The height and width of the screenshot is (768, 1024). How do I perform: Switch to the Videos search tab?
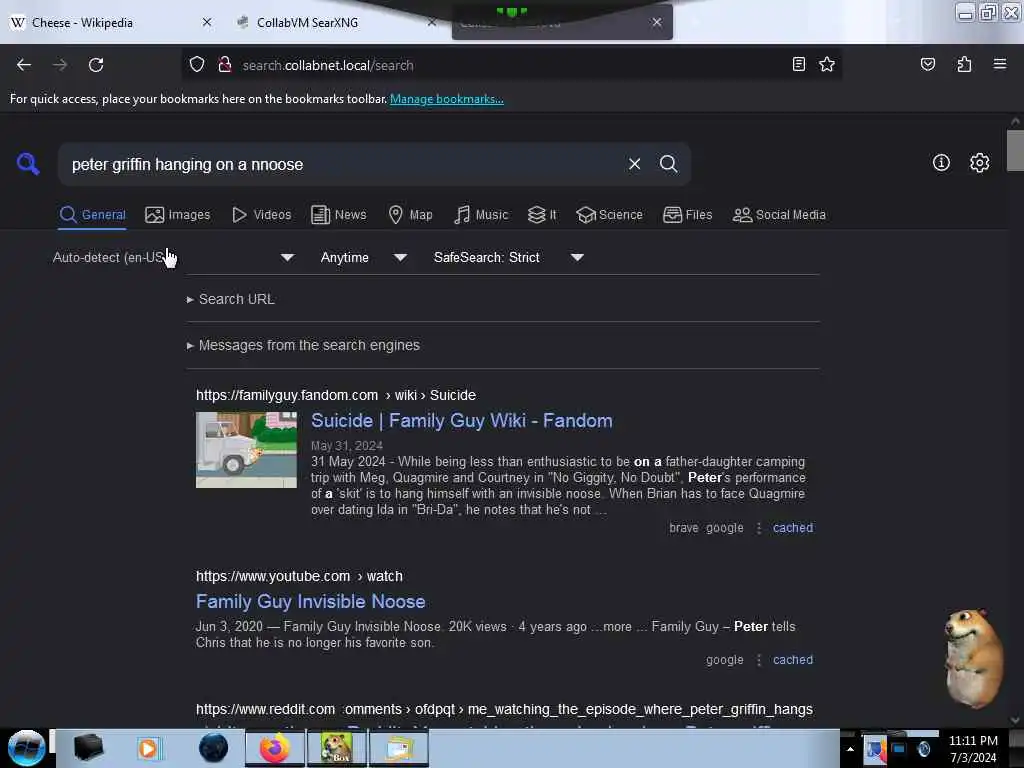click(x=261, y=215)
